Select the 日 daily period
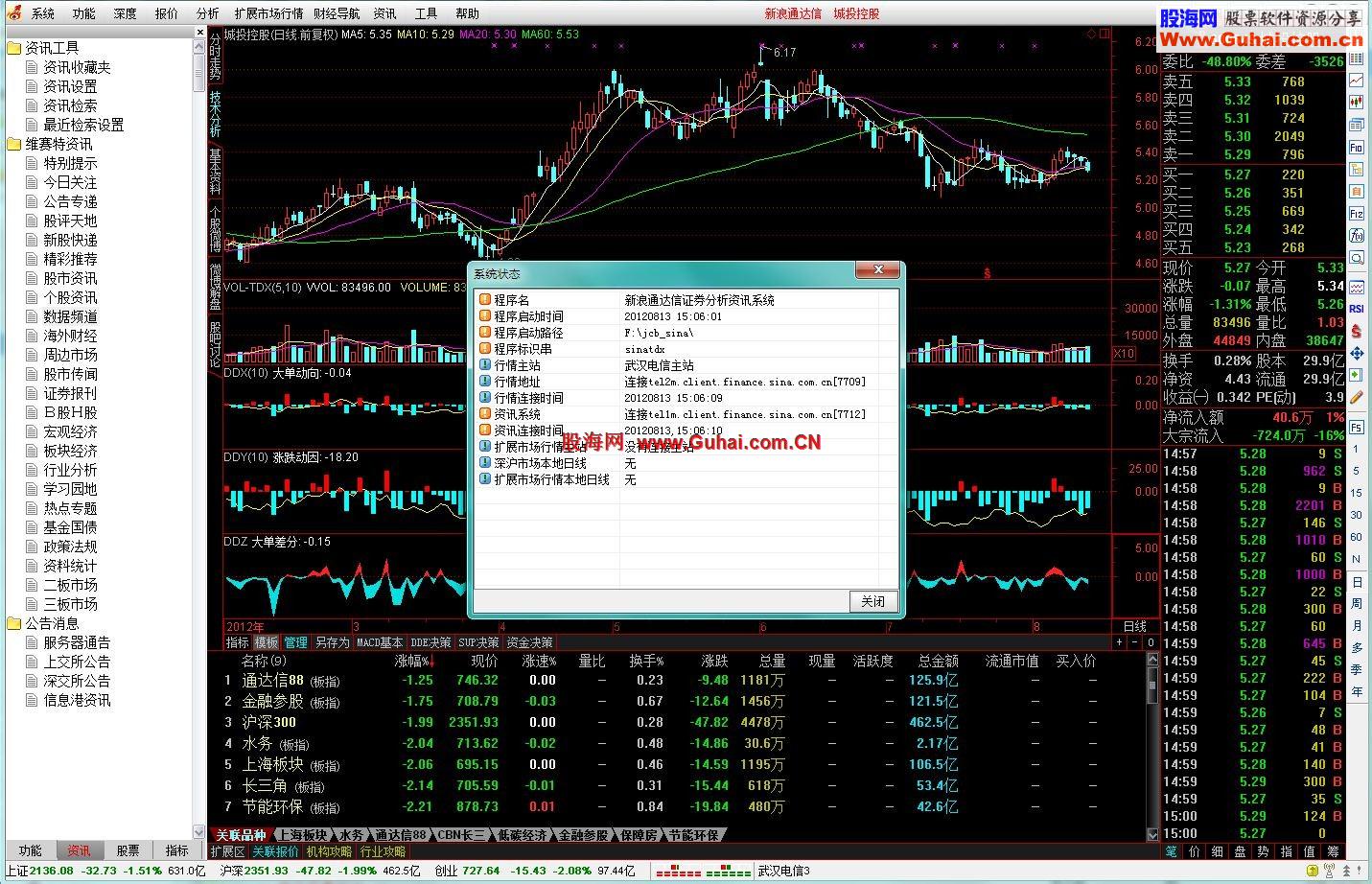 tap(1357, 582)
